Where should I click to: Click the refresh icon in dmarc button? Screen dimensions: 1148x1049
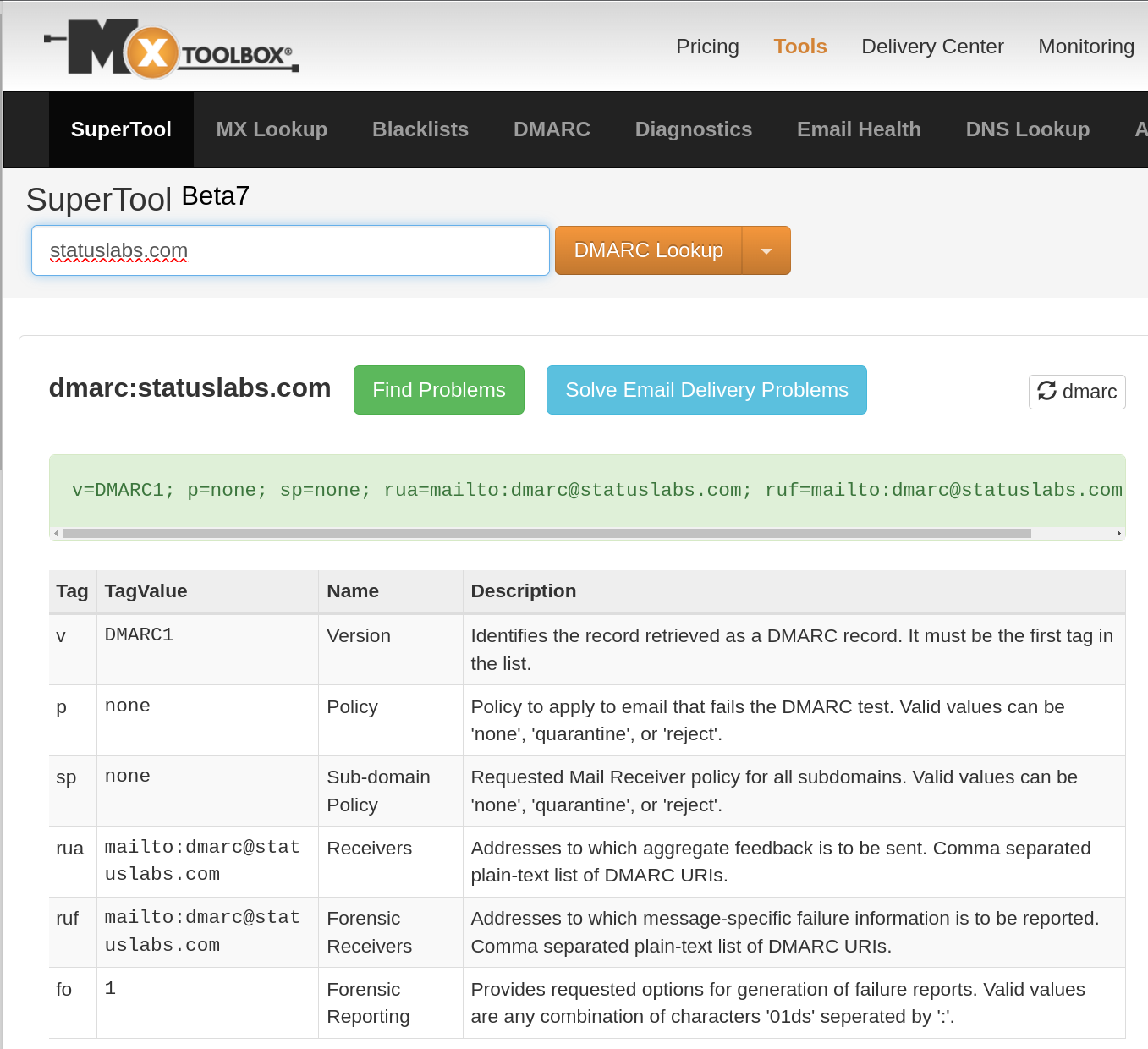click(x=1047, y=391)
